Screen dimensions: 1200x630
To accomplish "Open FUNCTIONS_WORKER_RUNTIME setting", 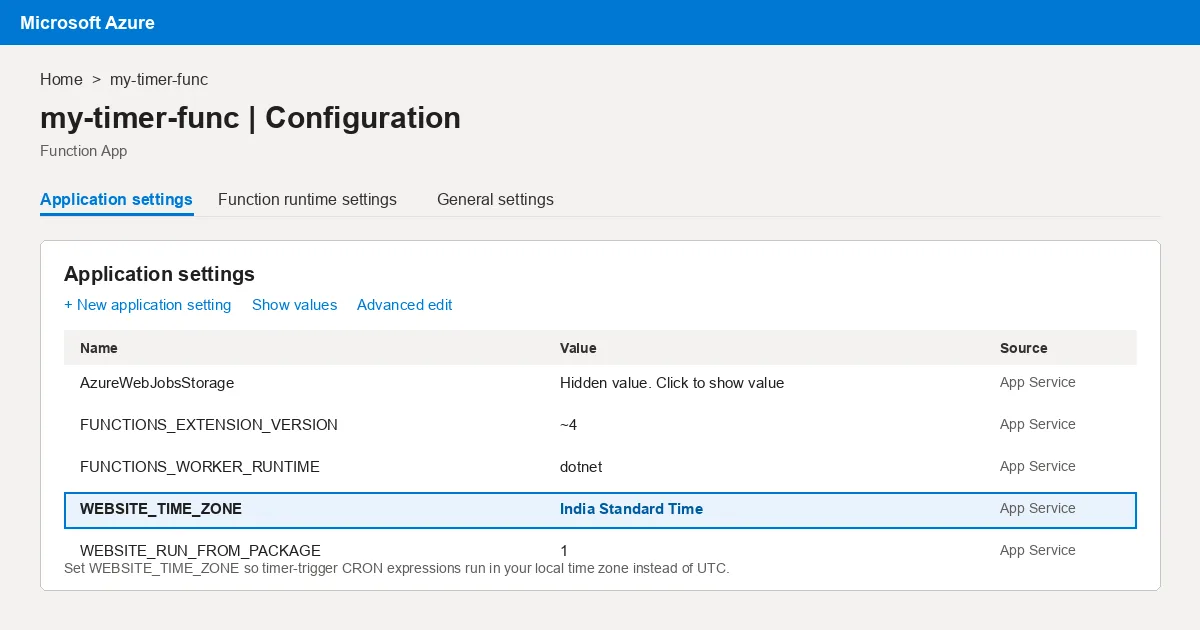I will [200, 467].
